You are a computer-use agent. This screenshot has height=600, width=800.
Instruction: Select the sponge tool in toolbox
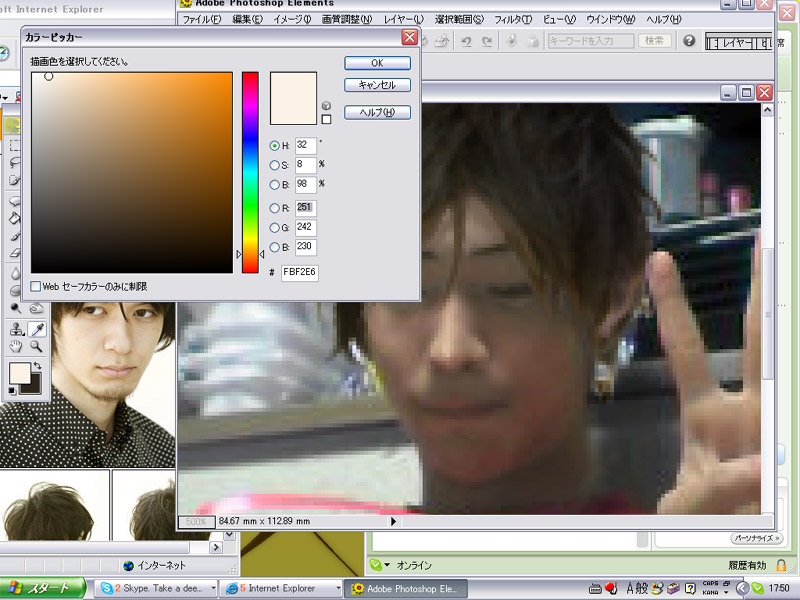click(x=15, y=291)
